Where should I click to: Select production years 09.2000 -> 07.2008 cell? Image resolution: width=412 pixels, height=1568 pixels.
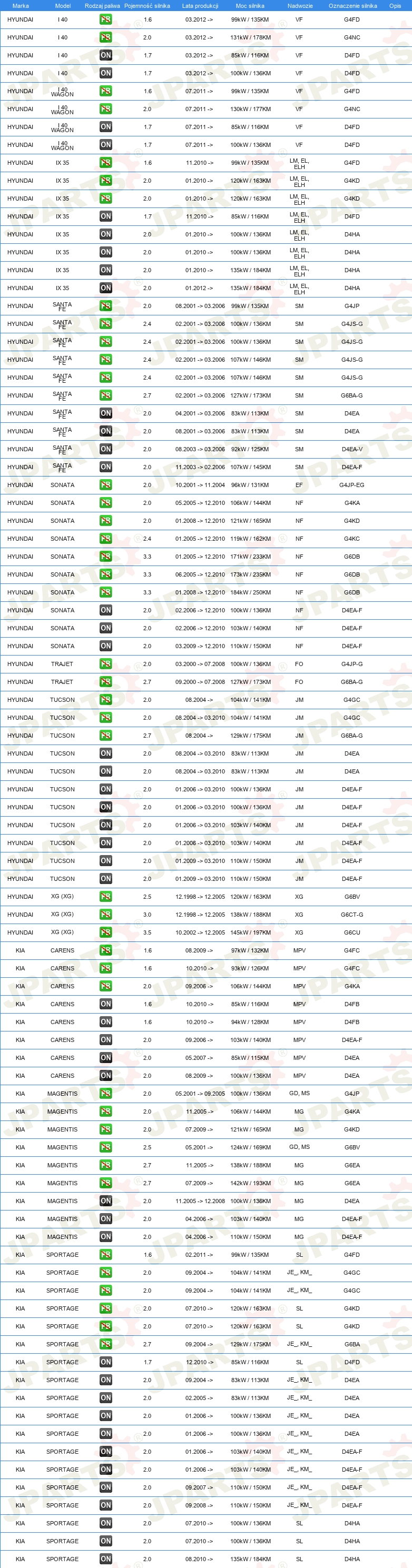[x=200, y=682]
